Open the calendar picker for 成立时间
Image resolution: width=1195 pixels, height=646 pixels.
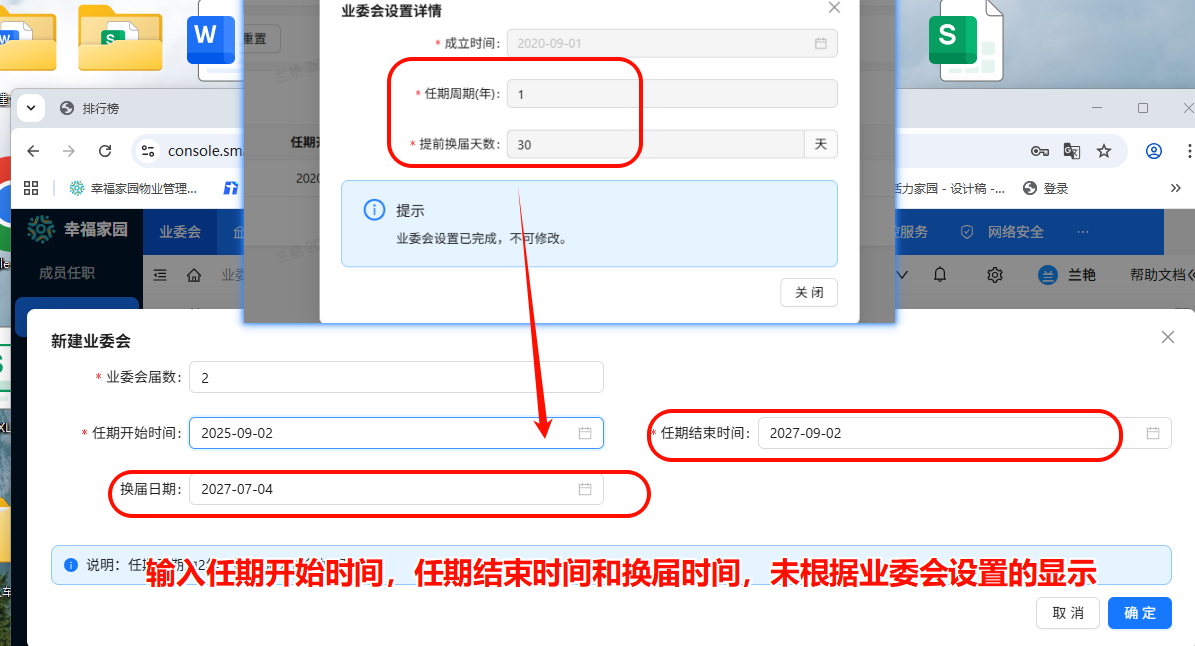(822, 43)
